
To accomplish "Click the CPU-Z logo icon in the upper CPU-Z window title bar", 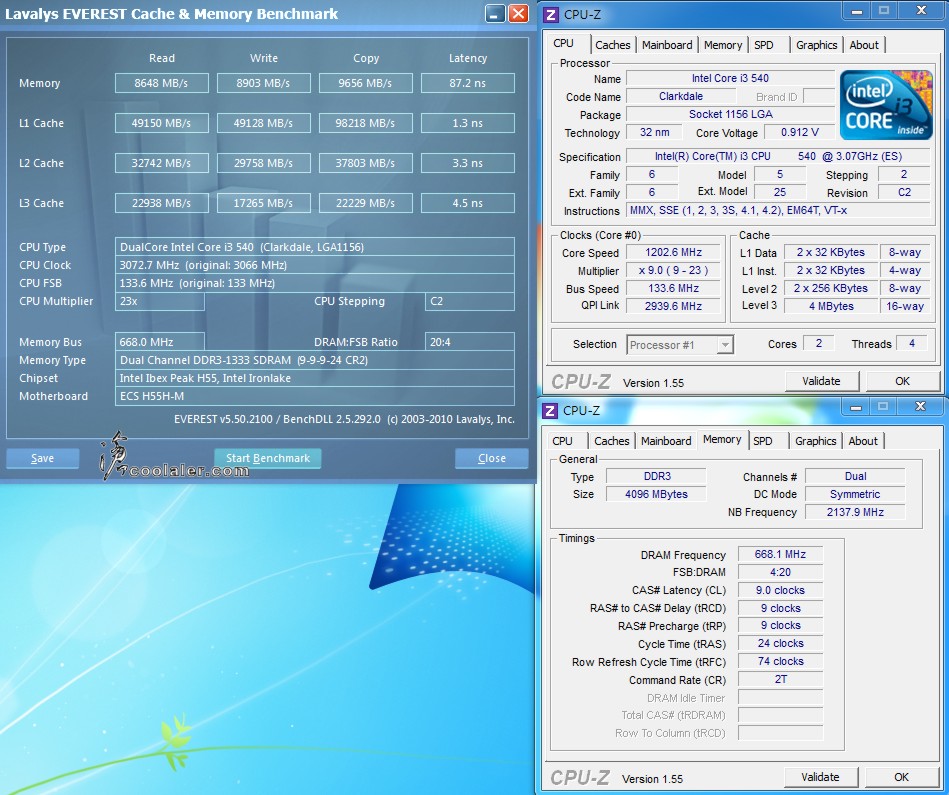I will click(x=551, y=15).
